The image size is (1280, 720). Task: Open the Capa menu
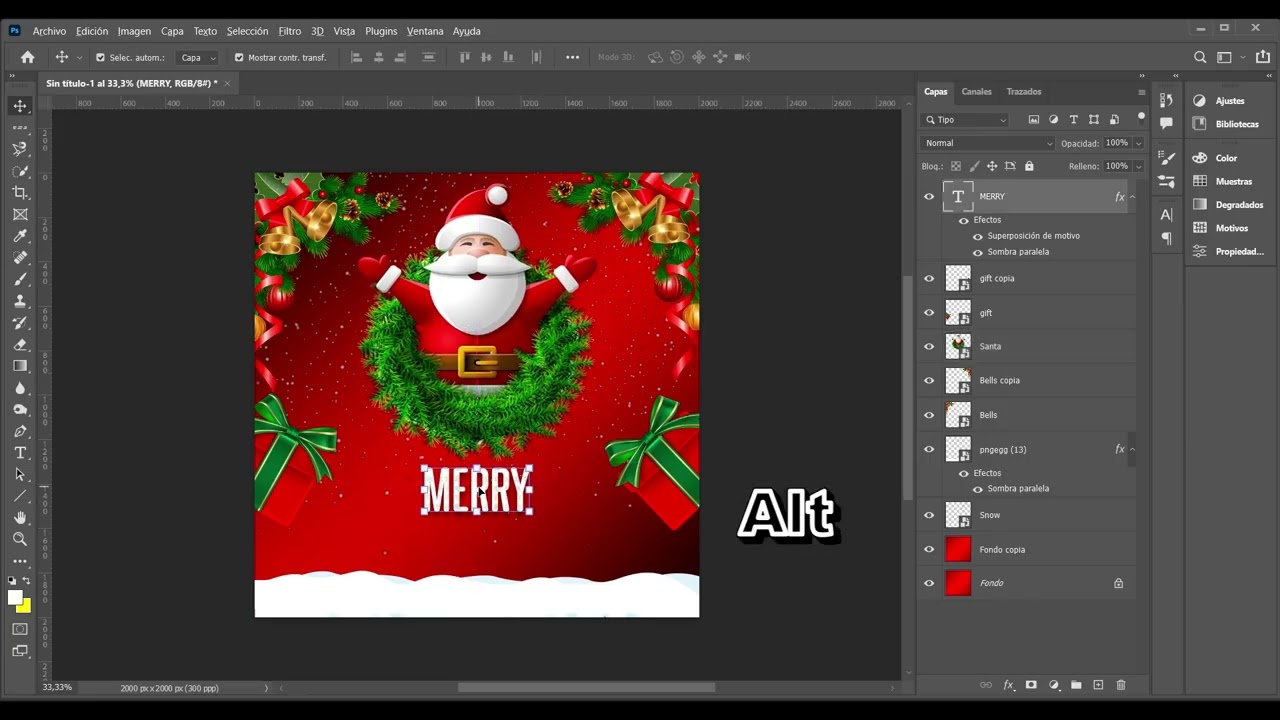pyautogui.click(x=172, y=31)
